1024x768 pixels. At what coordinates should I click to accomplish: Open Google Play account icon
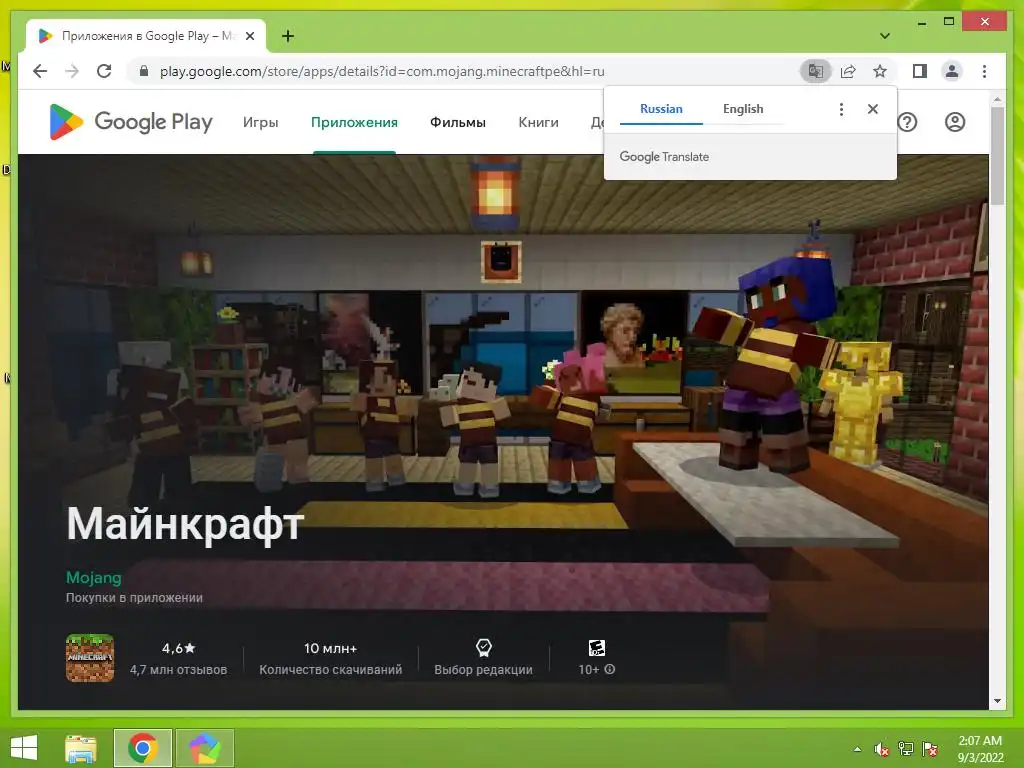point(955,122)
